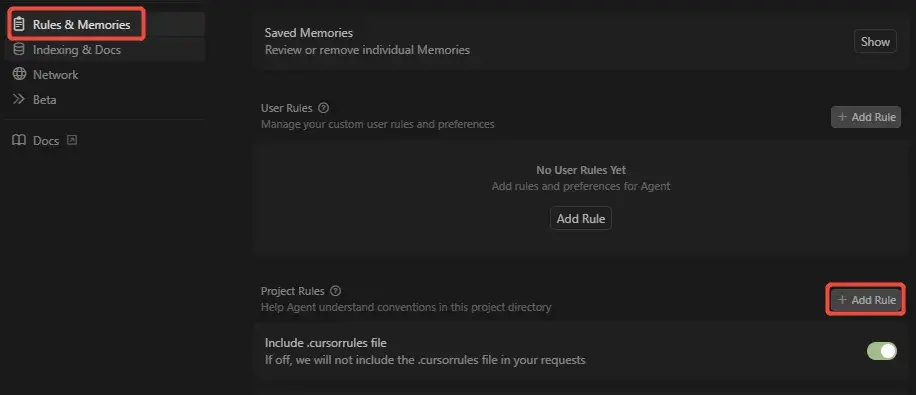The width and height of the screenshot is (916, 395).
Task: Disable the Include .cursorrules file toggle
Action: (882, 351)
